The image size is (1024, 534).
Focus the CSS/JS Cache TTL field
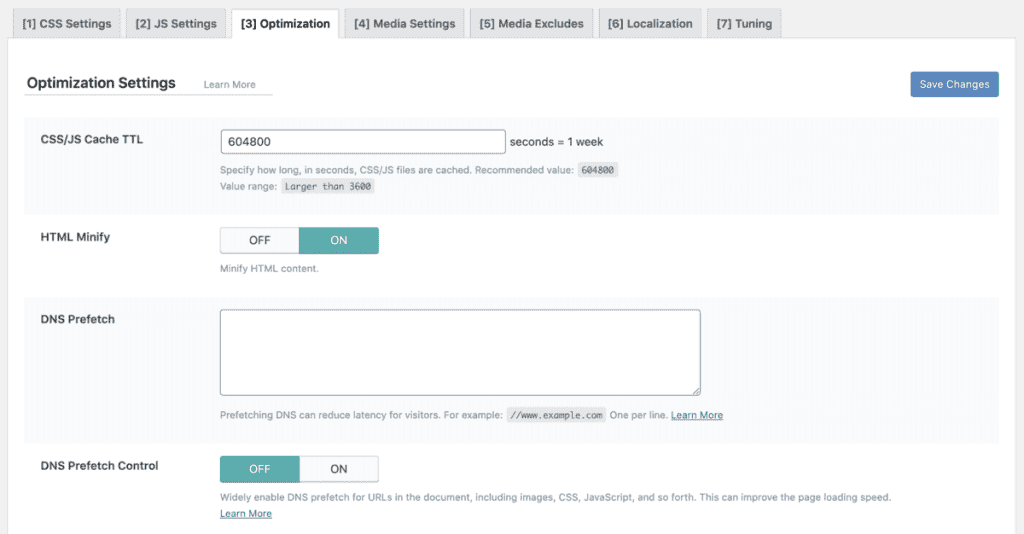click(x=363, y=142)
